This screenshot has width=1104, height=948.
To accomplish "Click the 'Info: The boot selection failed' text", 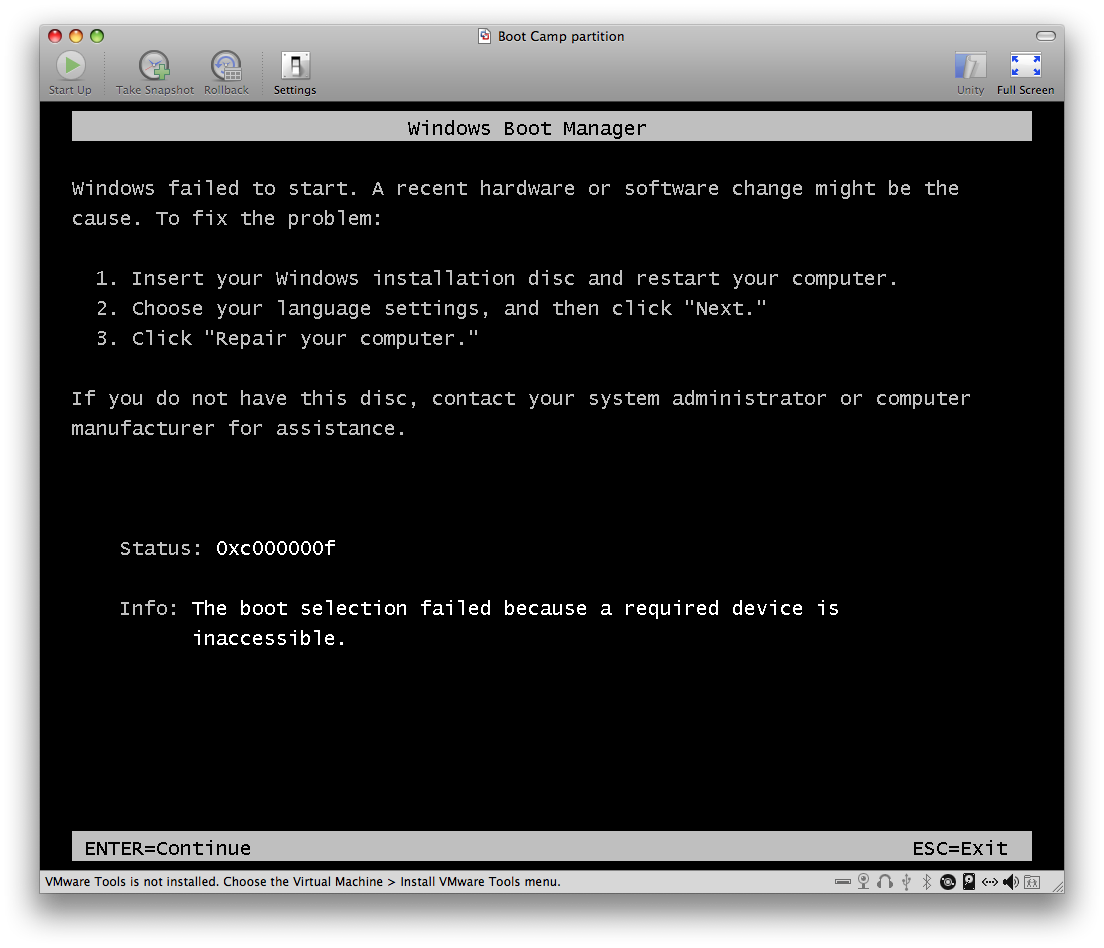I will click(479, 623).
